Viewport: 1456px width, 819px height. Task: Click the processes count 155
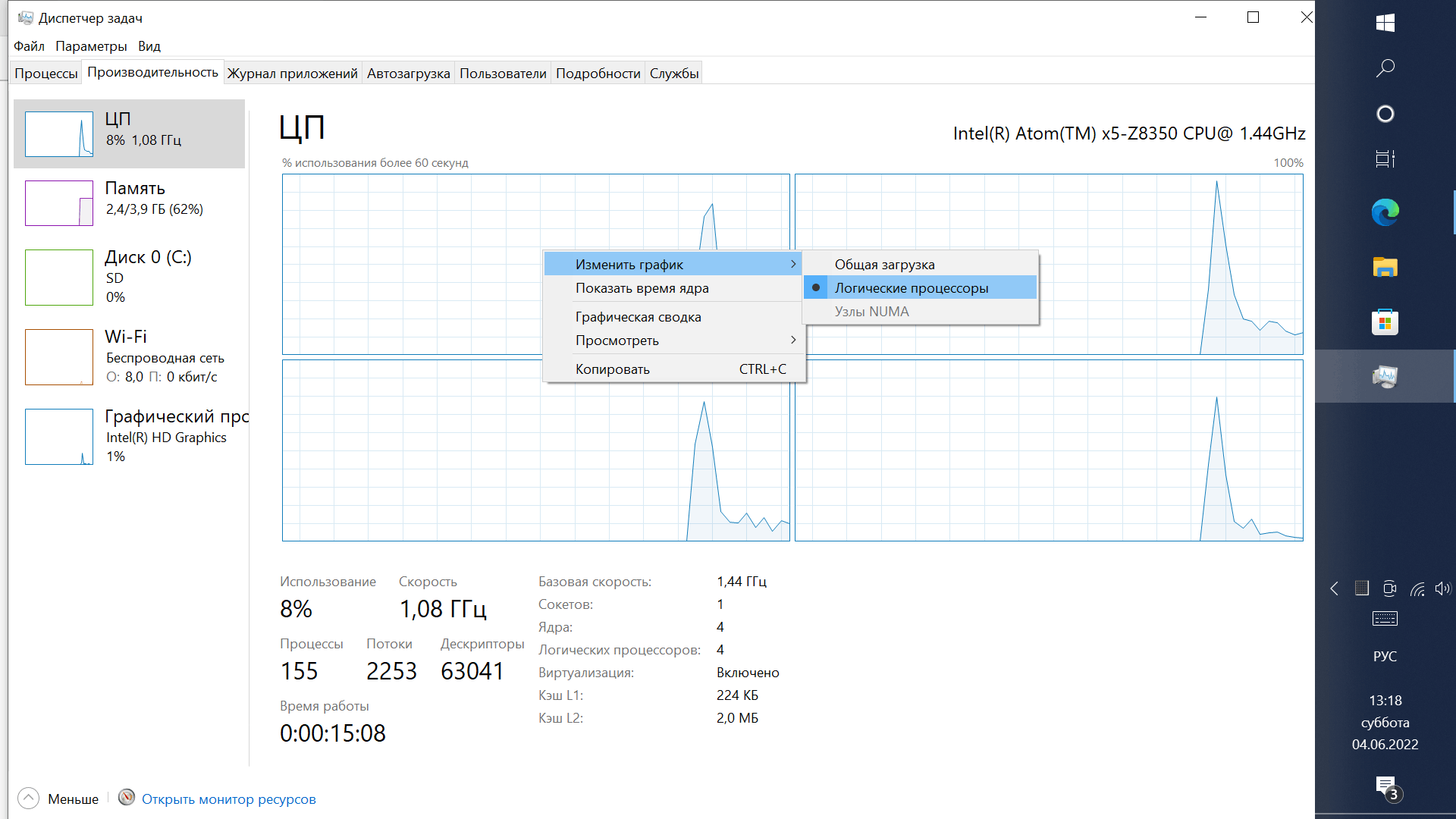(299, 671)
